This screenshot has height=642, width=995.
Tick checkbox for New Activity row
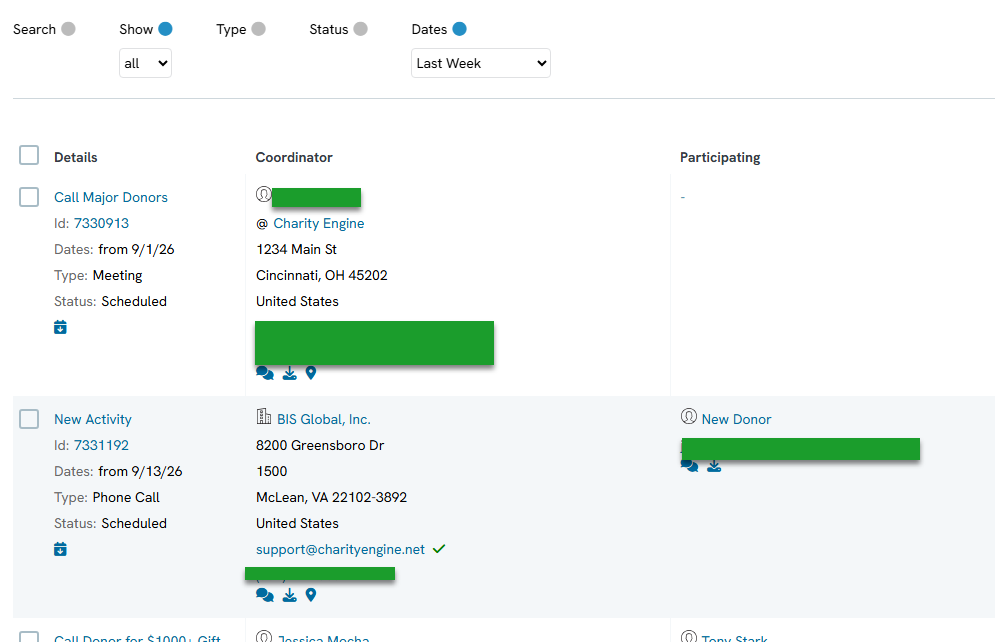(x=29, y=419)
